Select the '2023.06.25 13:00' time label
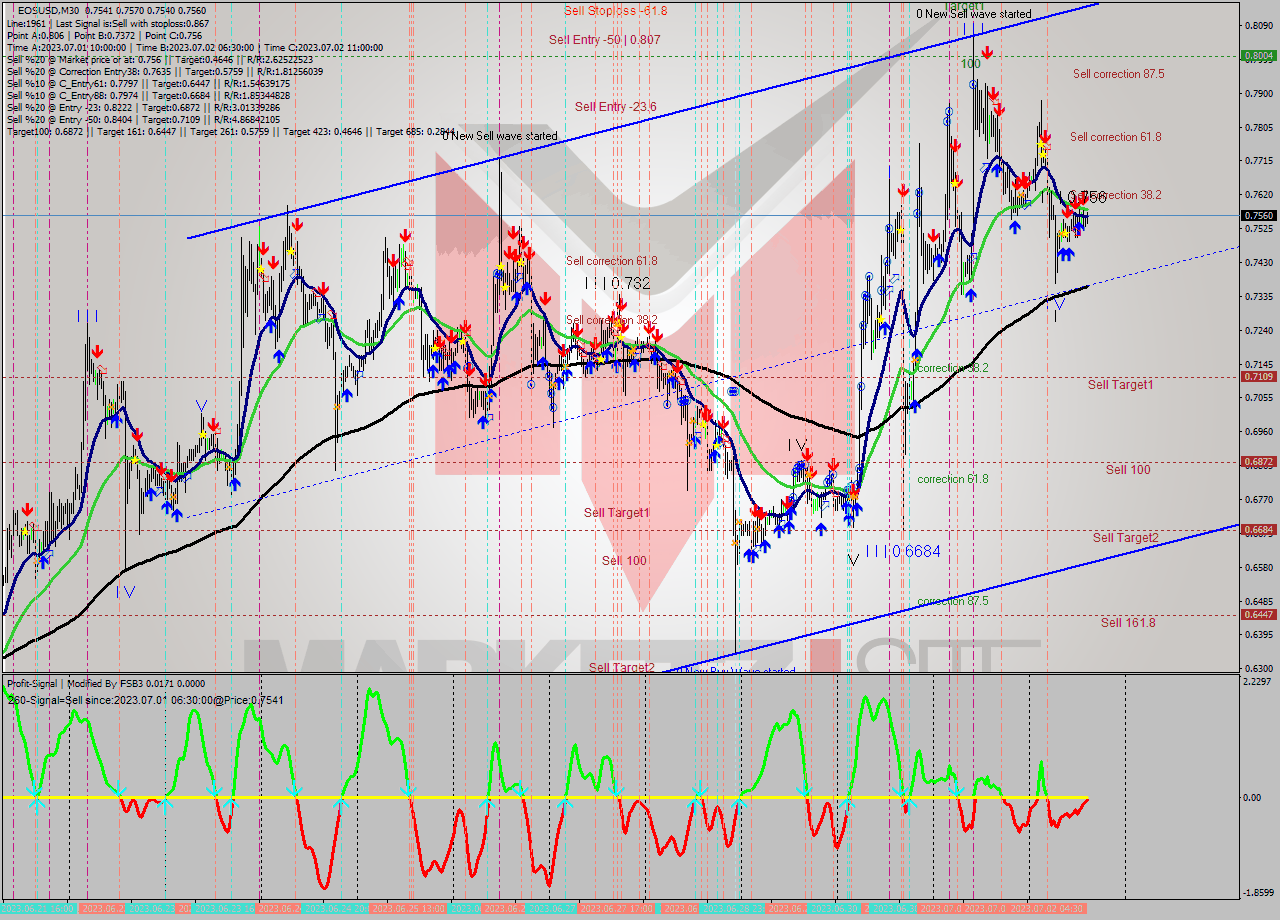Image resolution: width=1280 pixels, height=920 pixels. tap(409, 908)
